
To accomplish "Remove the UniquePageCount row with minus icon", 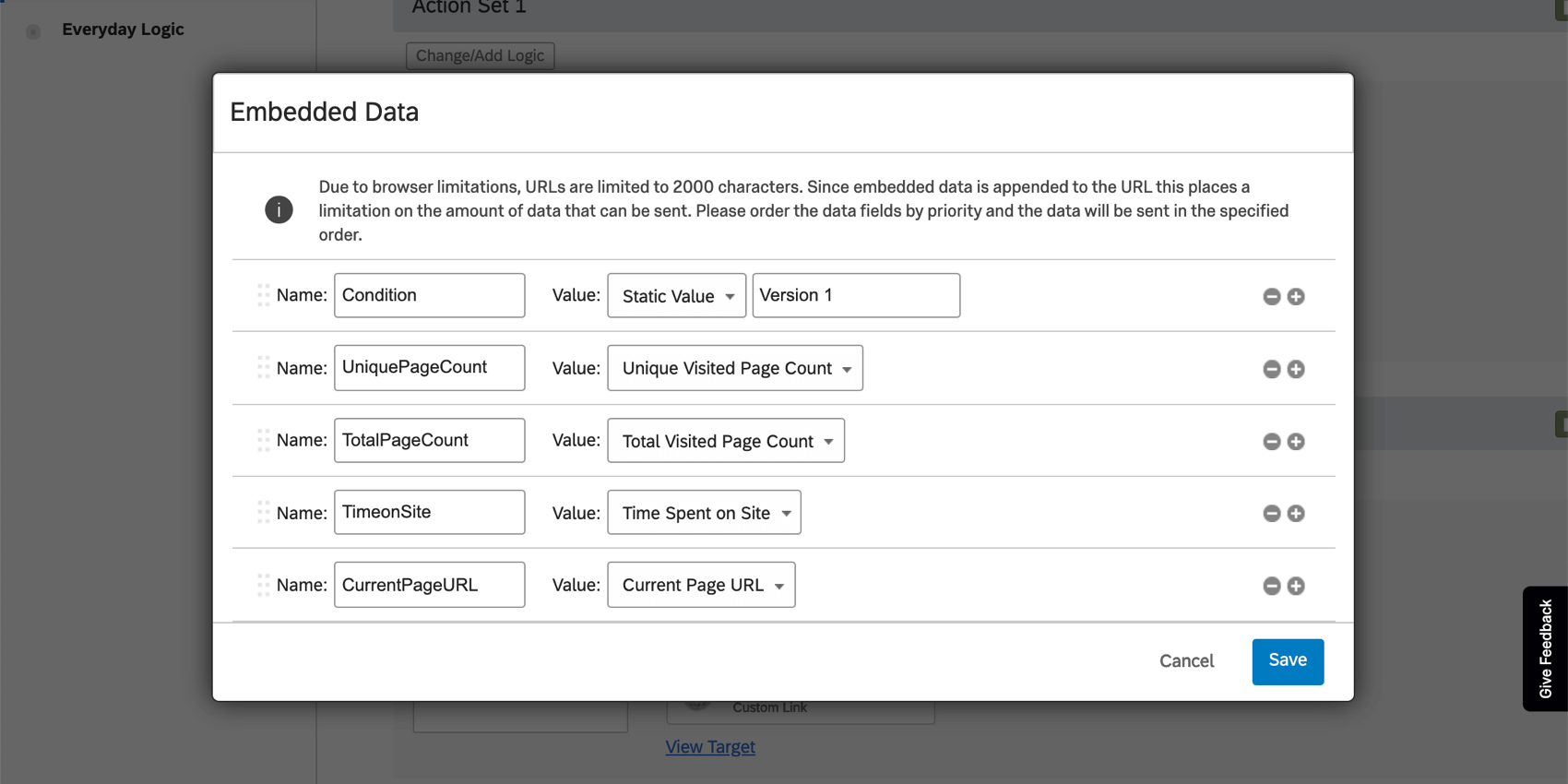I will (1271, 369).
